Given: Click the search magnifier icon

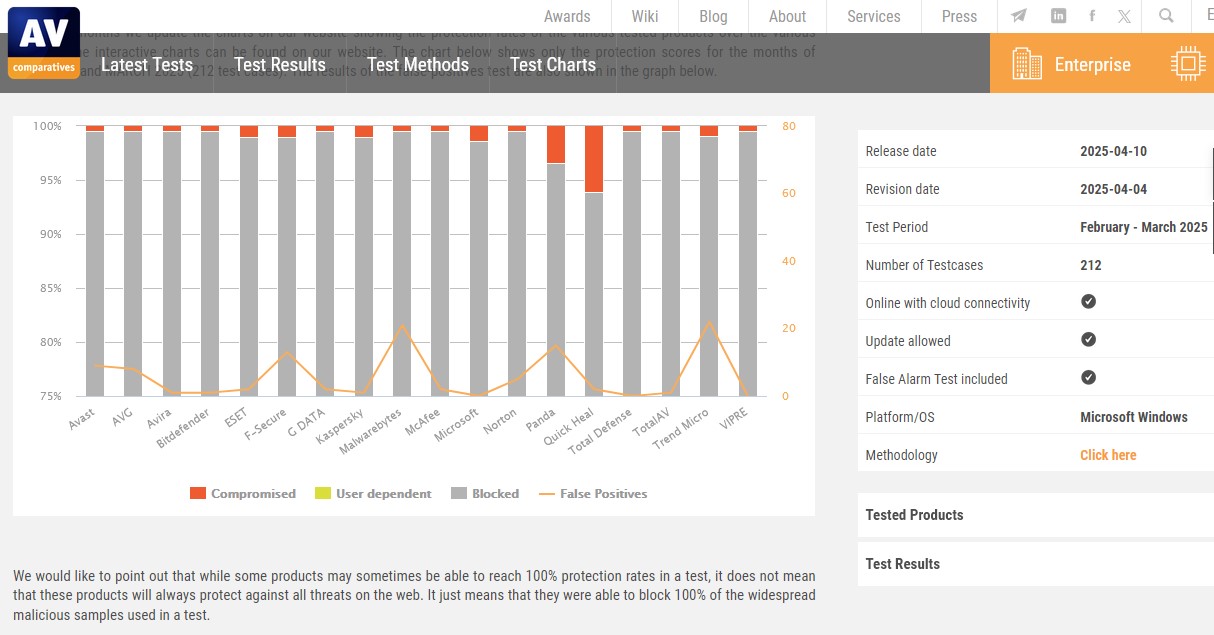Looking at the screenshot, I should click(x=1166, y=16).
